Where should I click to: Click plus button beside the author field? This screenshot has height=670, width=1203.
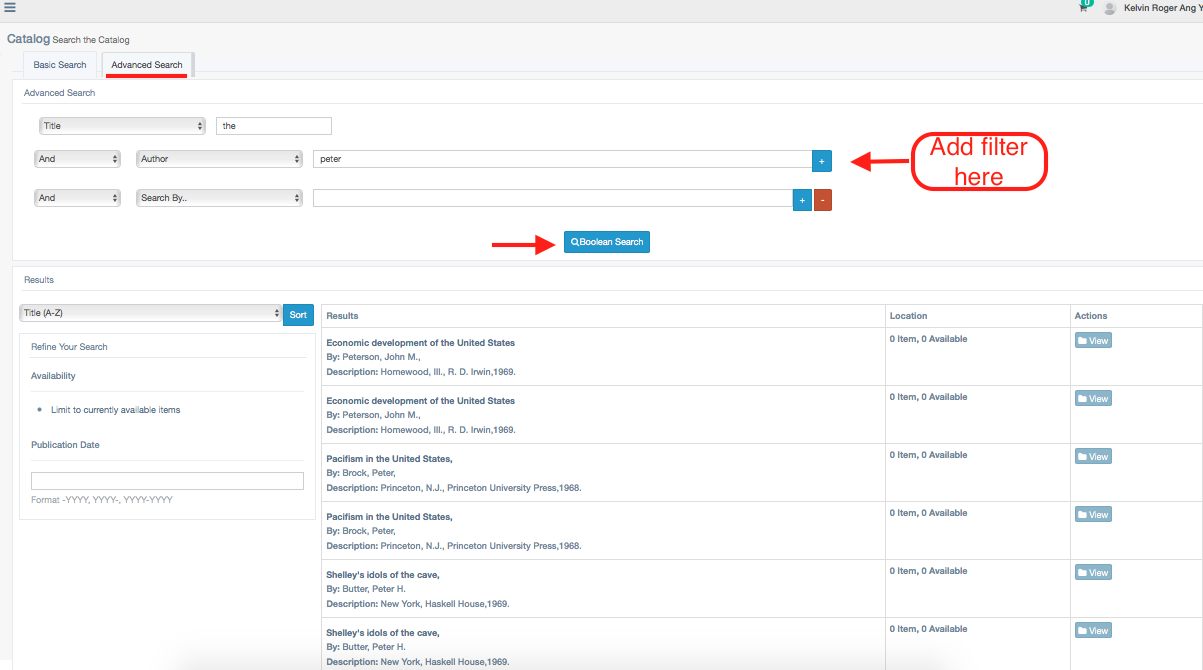pyautogui.click(x=822, y=160)
